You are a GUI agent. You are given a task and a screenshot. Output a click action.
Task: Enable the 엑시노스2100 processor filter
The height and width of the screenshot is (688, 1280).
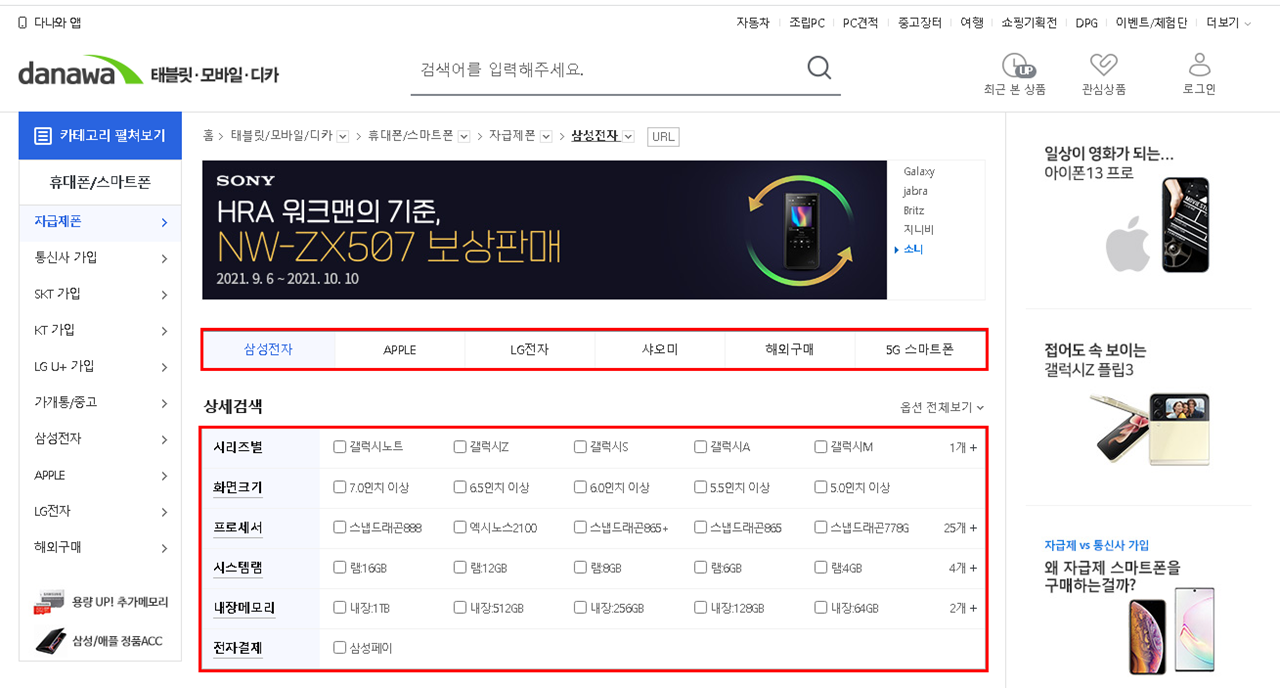pos(460,527)
